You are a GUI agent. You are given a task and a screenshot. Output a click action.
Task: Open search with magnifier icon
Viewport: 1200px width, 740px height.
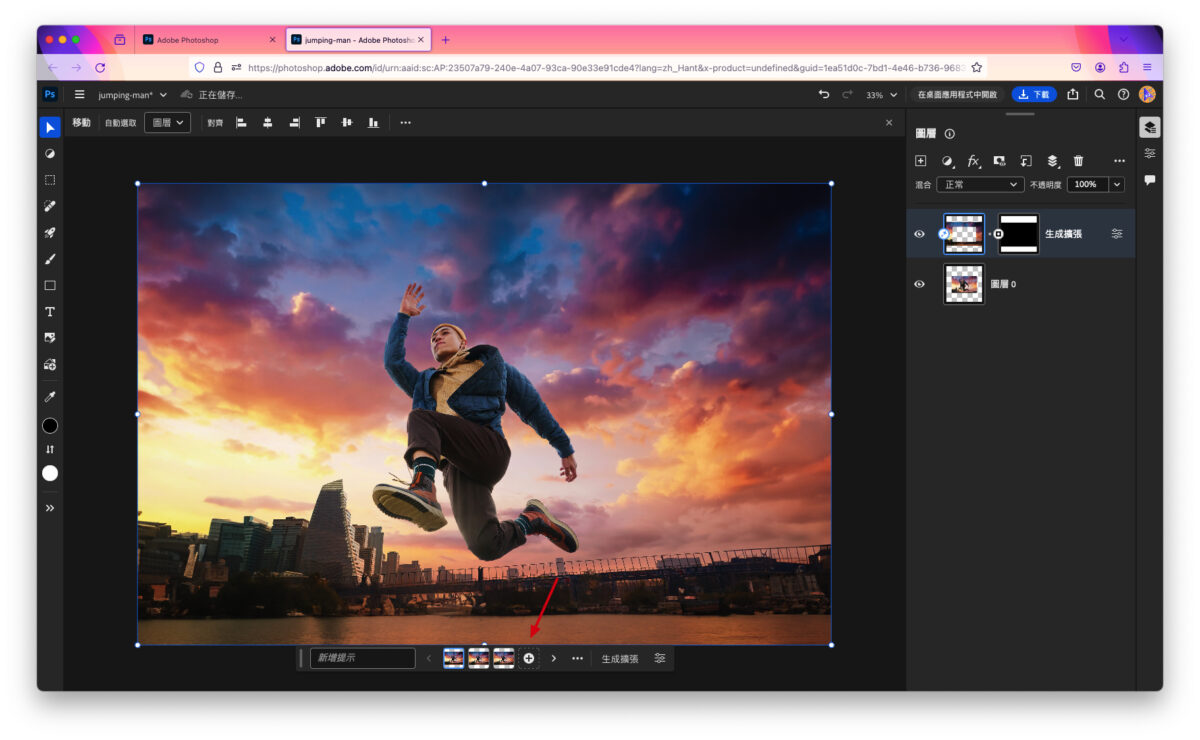[1099, 94]
